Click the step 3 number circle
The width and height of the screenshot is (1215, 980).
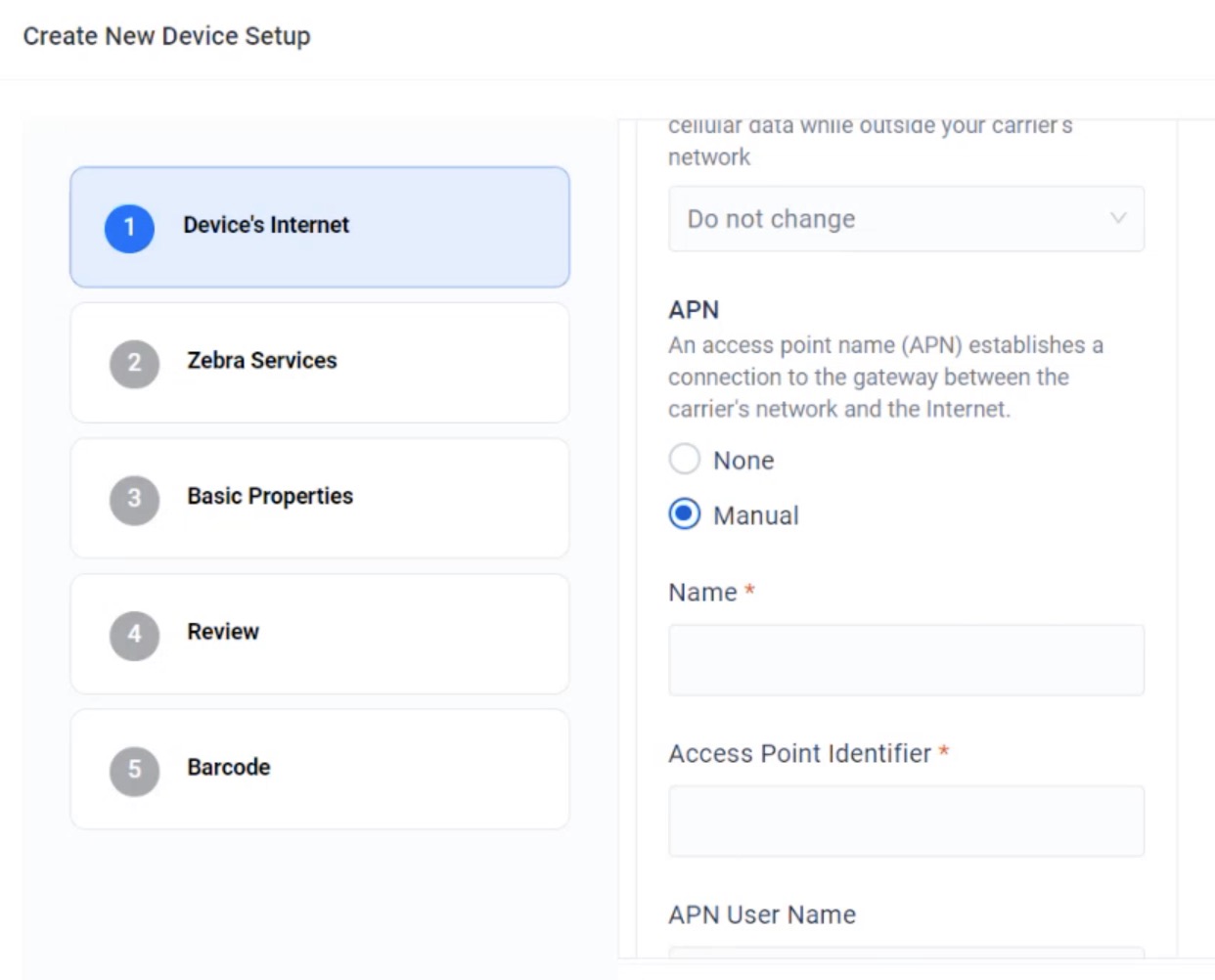pyautogui.click(x=134, y=499)
